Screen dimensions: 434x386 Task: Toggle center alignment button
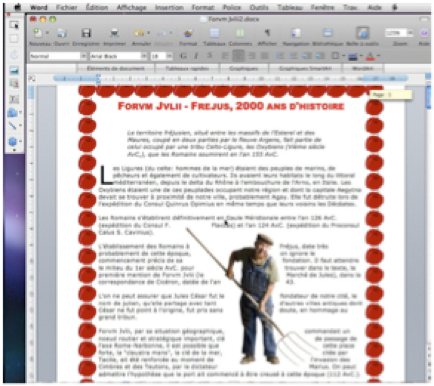pos(239,56)
